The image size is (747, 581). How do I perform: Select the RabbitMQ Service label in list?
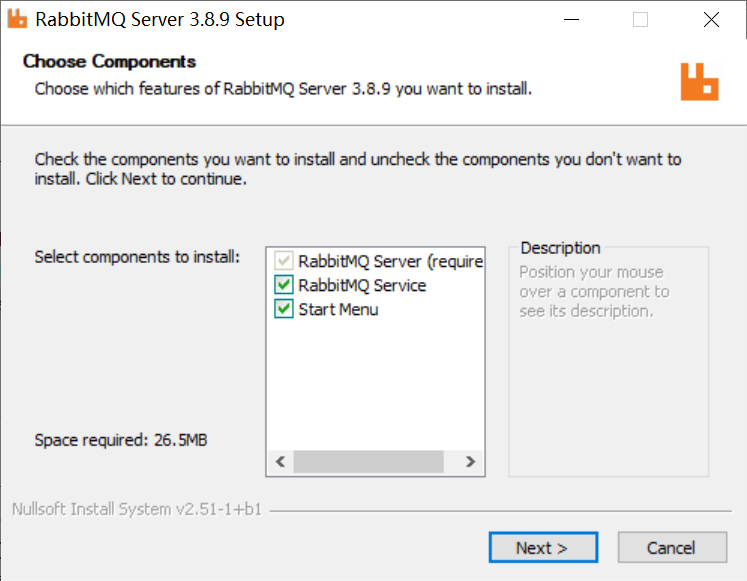click(x=362, y=285)
